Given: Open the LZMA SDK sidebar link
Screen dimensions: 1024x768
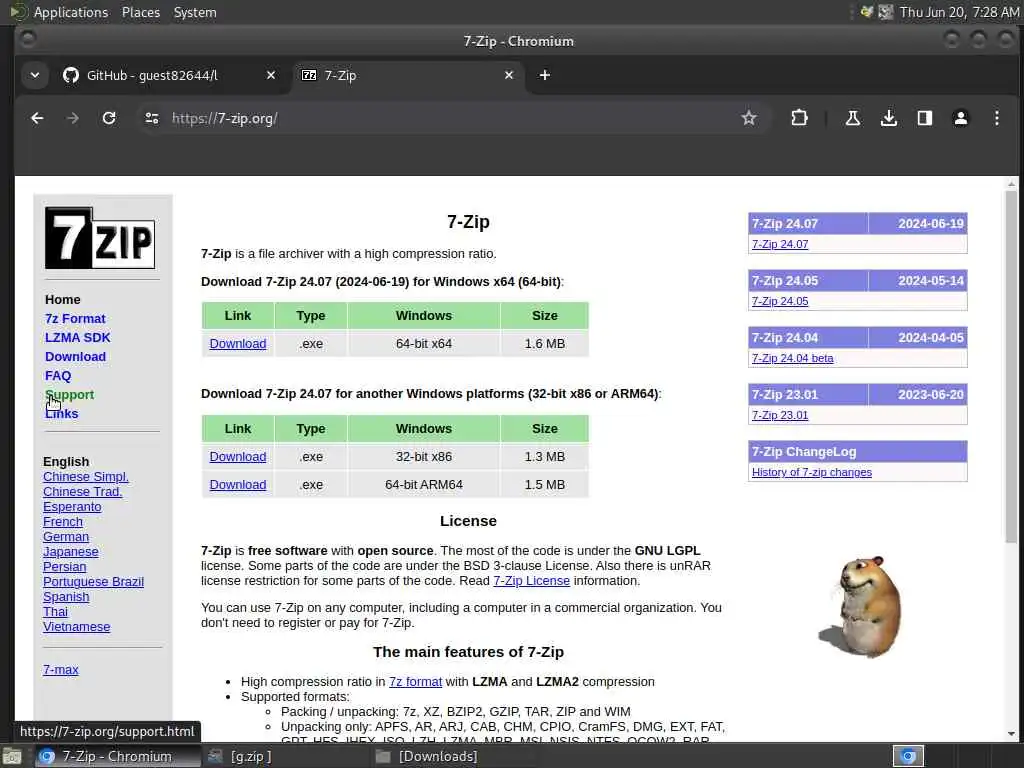Looking at the screenshot, I should pos(78,338).
